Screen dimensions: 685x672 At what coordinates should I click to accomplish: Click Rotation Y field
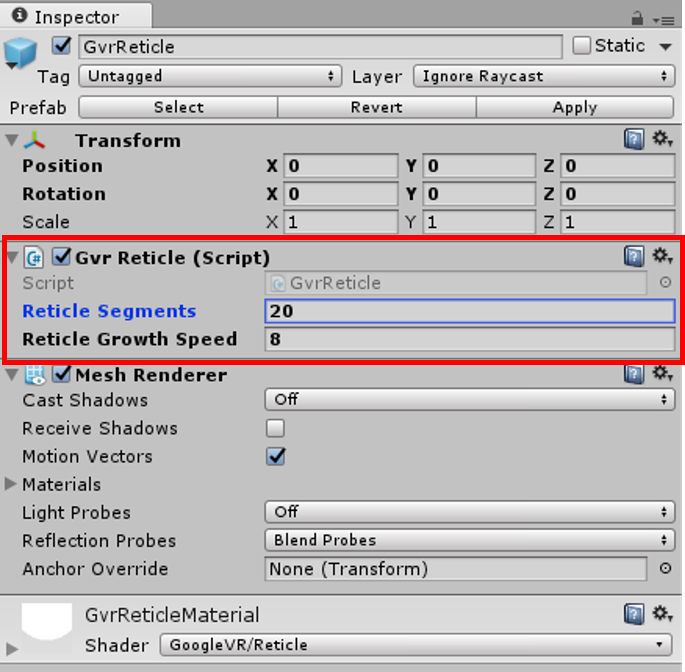pyautogui.click(x=479, y=194)
